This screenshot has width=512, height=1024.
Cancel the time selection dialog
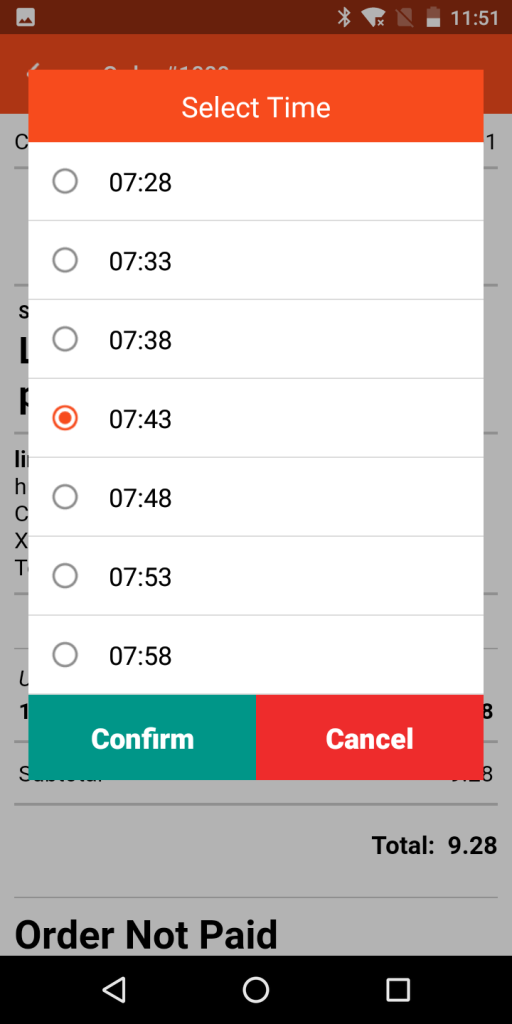[370, 738]
